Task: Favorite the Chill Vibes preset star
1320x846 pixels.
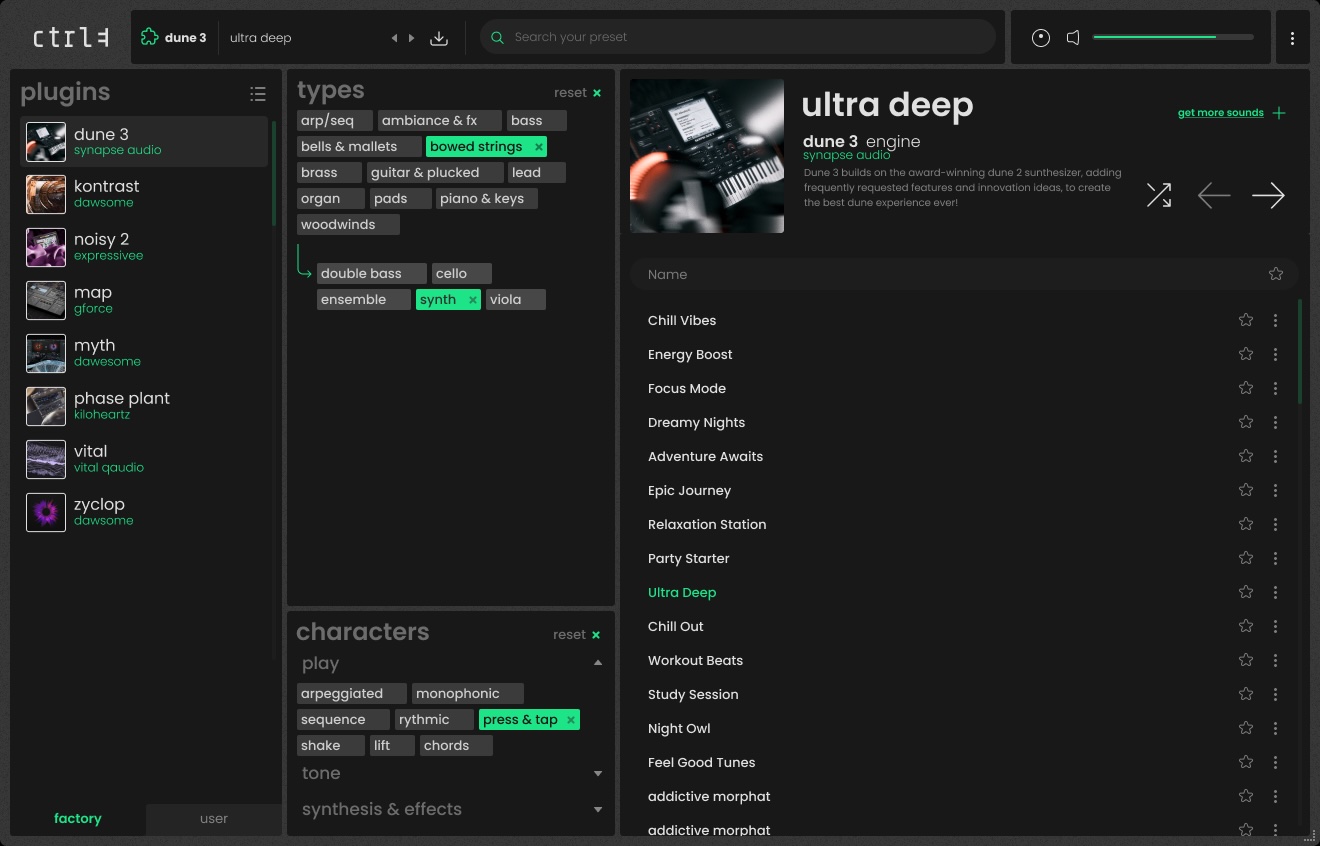Action: pos(1245,320)
